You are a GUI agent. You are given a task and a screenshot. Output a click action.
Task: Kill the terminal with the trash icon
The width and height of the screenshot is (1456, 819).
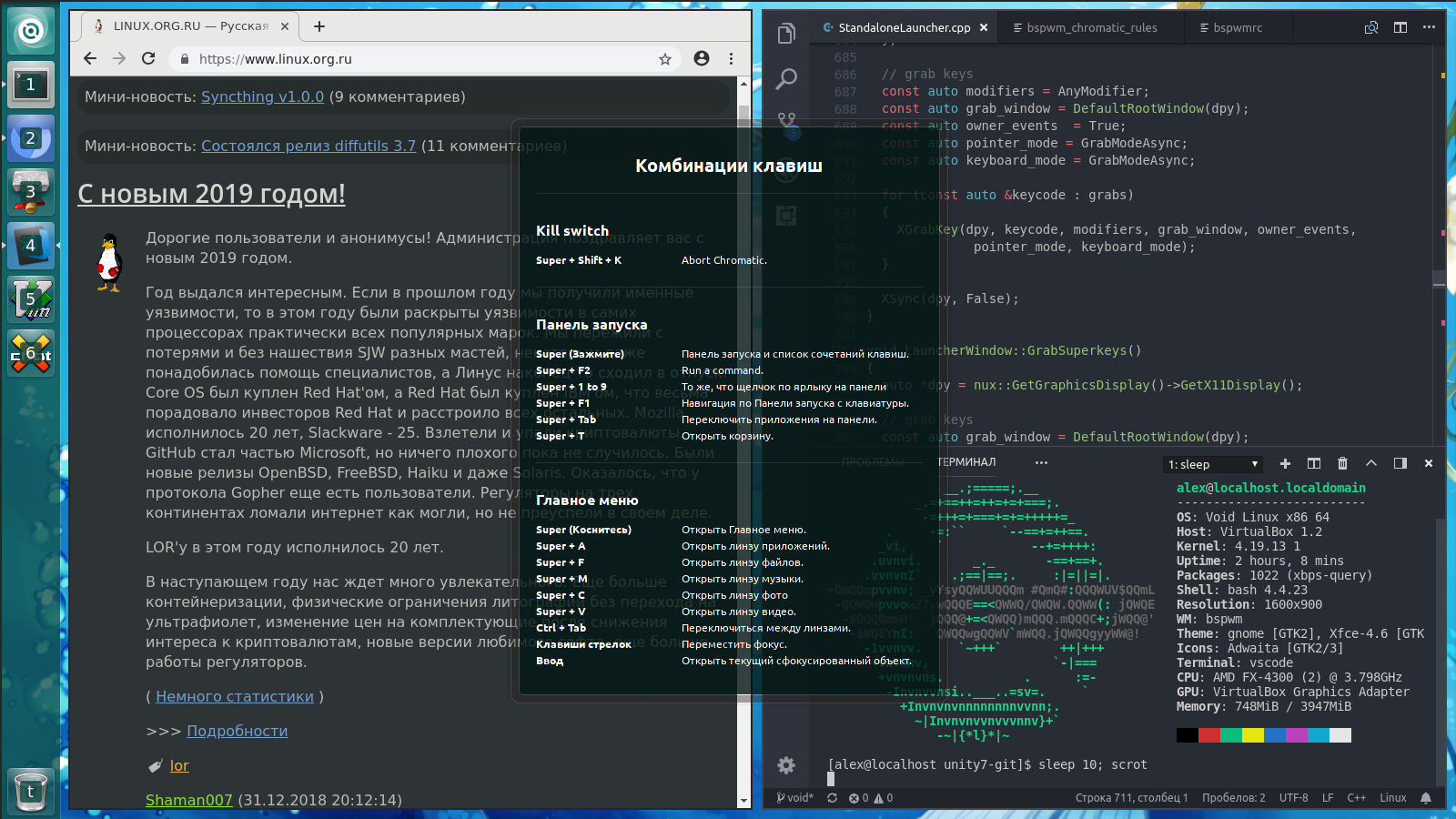(x=1342, y=463)
